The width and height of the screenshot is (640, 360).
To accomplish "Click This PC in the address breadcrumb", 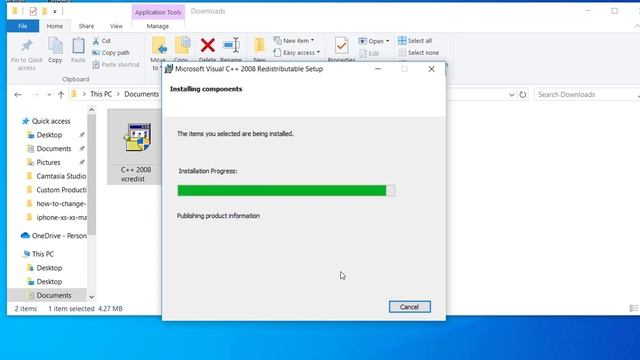I will pyautogui.click(x=101, y=94).
